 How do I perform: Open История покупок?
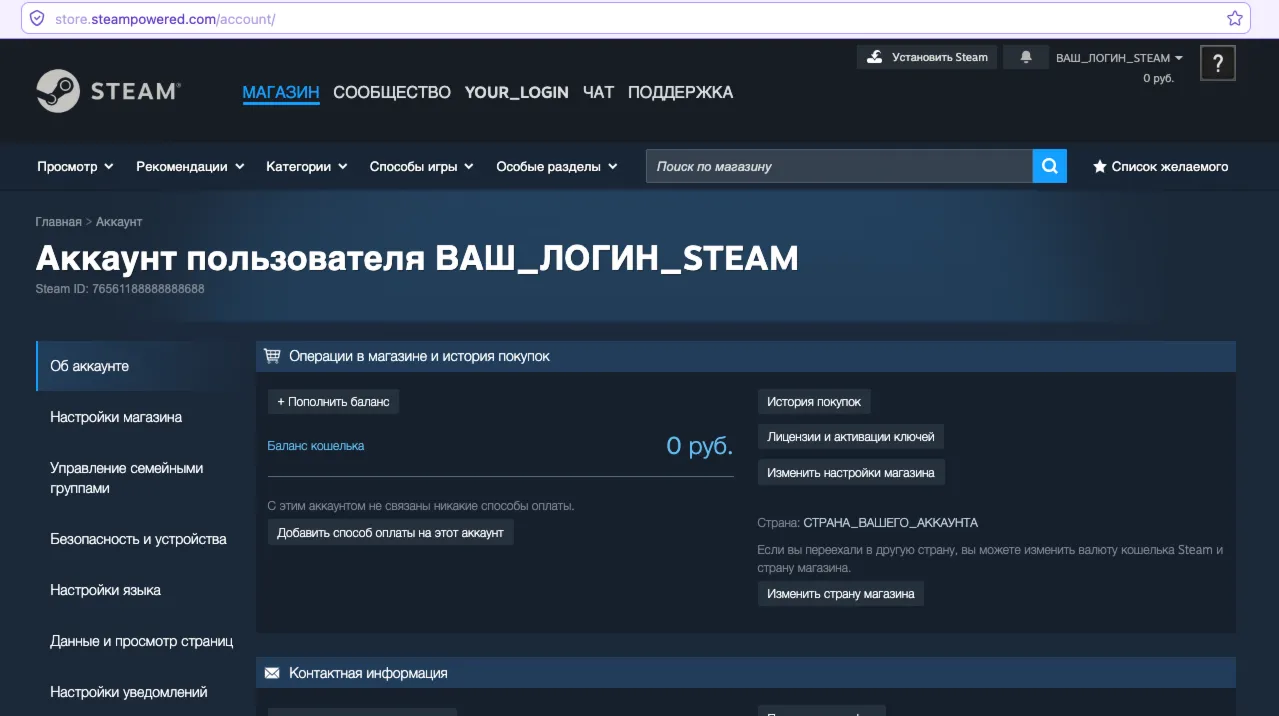[x=814, y=401]
